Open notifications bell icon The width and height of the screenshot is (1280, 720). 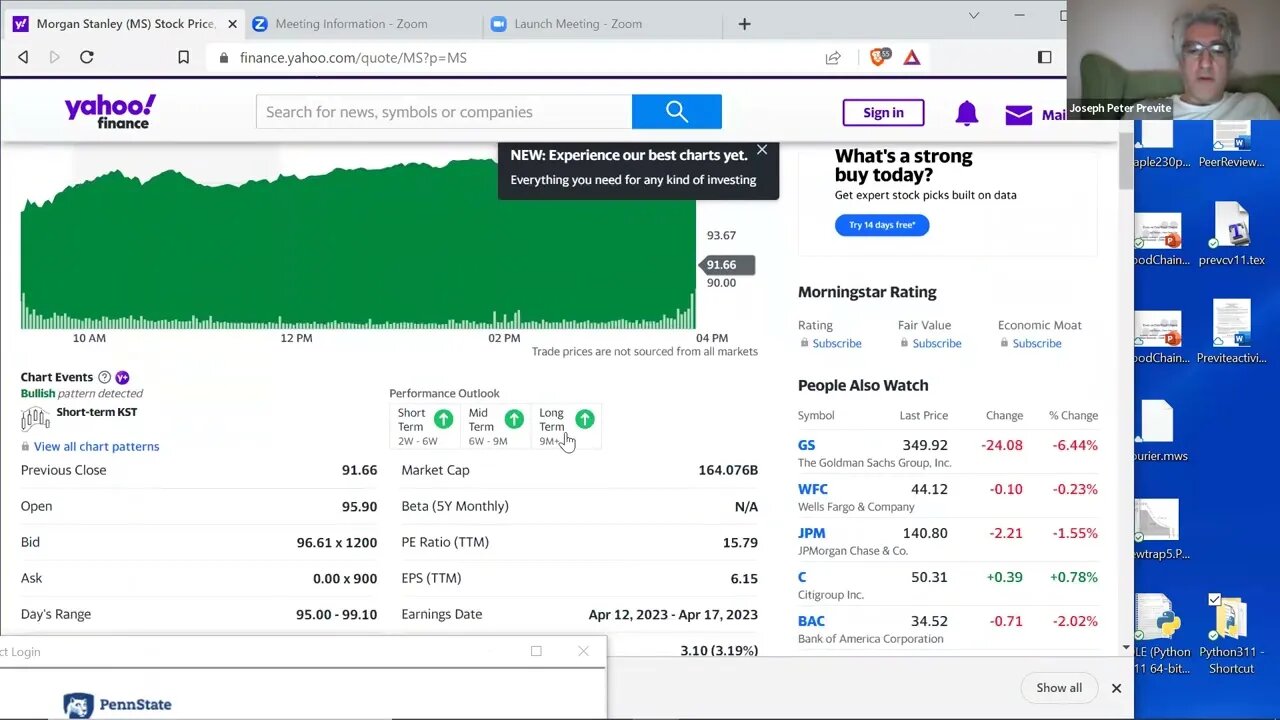[966, 113]
